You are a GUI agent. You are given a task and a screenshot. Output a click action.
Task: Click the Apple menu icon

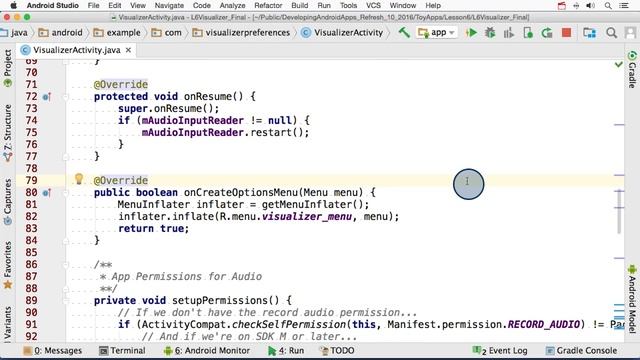click(13, 6)
